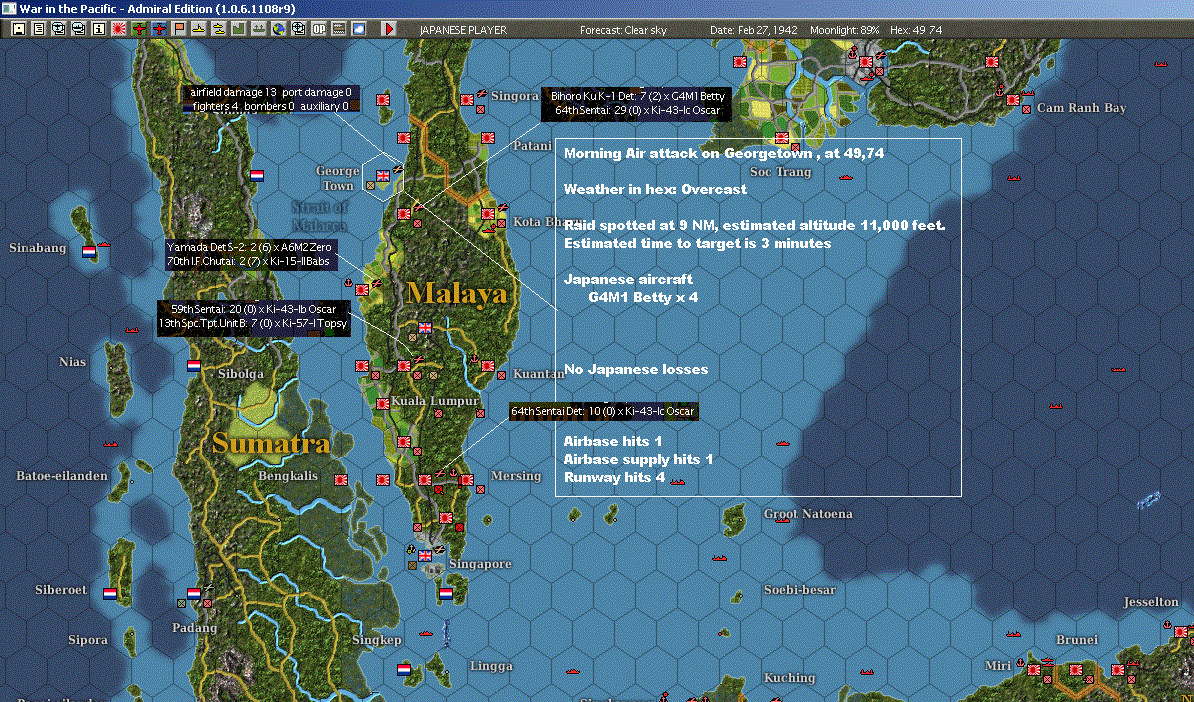Image resolution: width=1194 pixels, height=702 pixels.
Task: Select Dutch flag base at Siberoet
Action: [x=110, y=593]
